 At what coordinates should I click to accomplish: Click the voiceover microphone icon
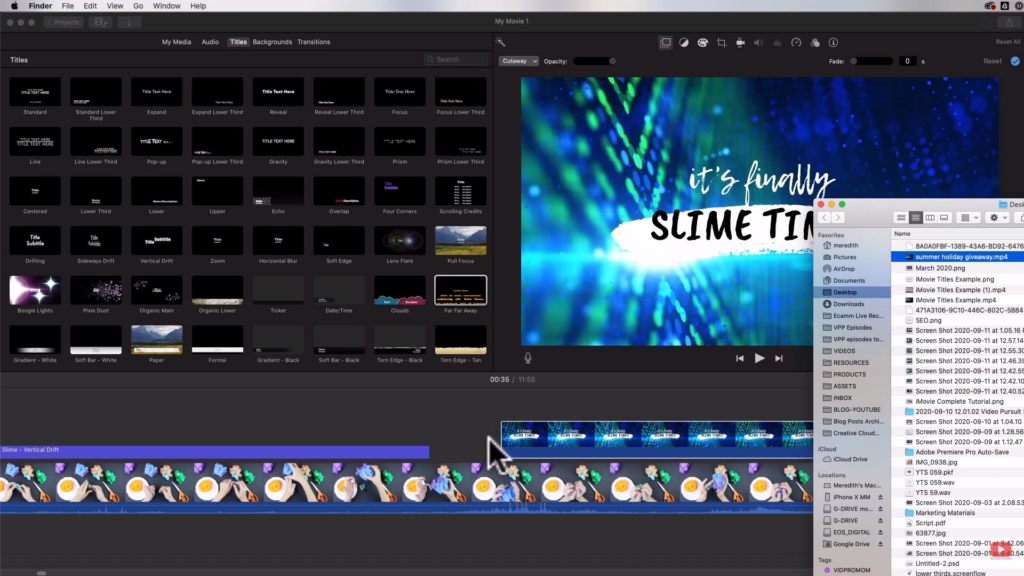[x=528, y=358]
